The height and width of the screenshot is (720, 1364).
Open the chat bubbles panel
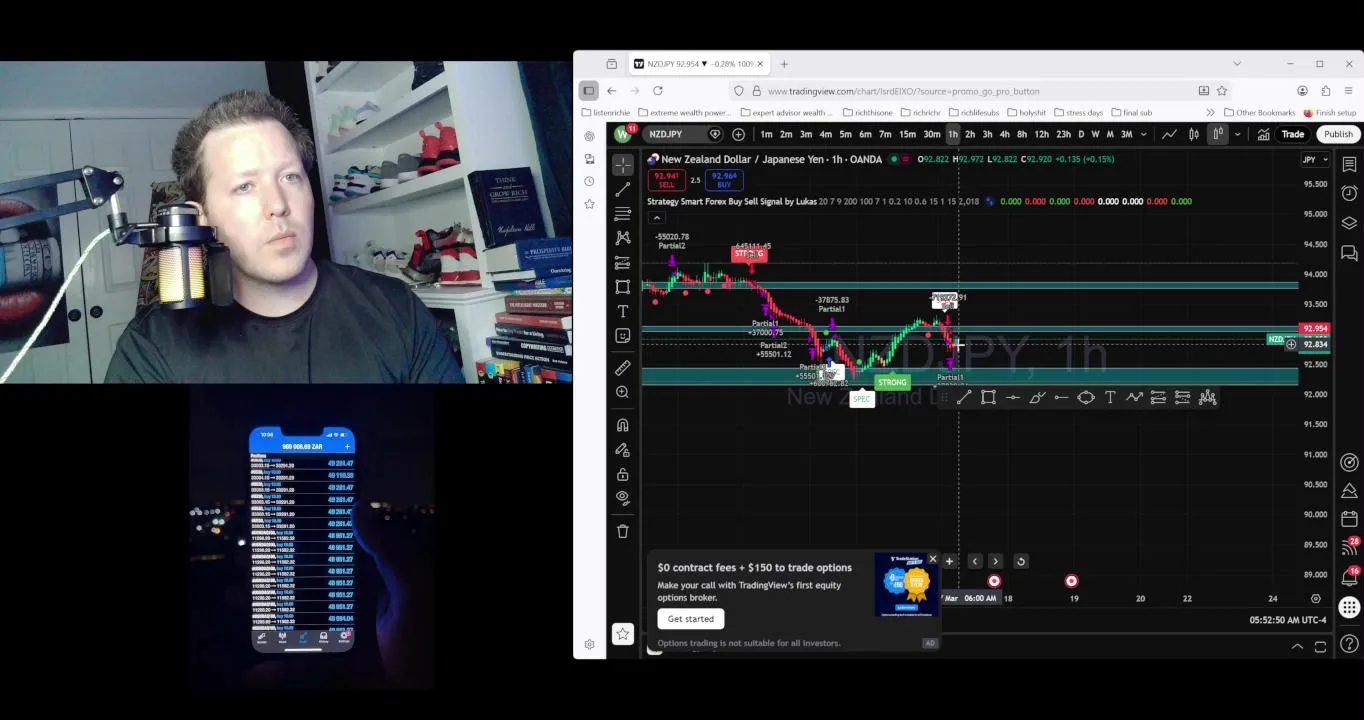1349,253
